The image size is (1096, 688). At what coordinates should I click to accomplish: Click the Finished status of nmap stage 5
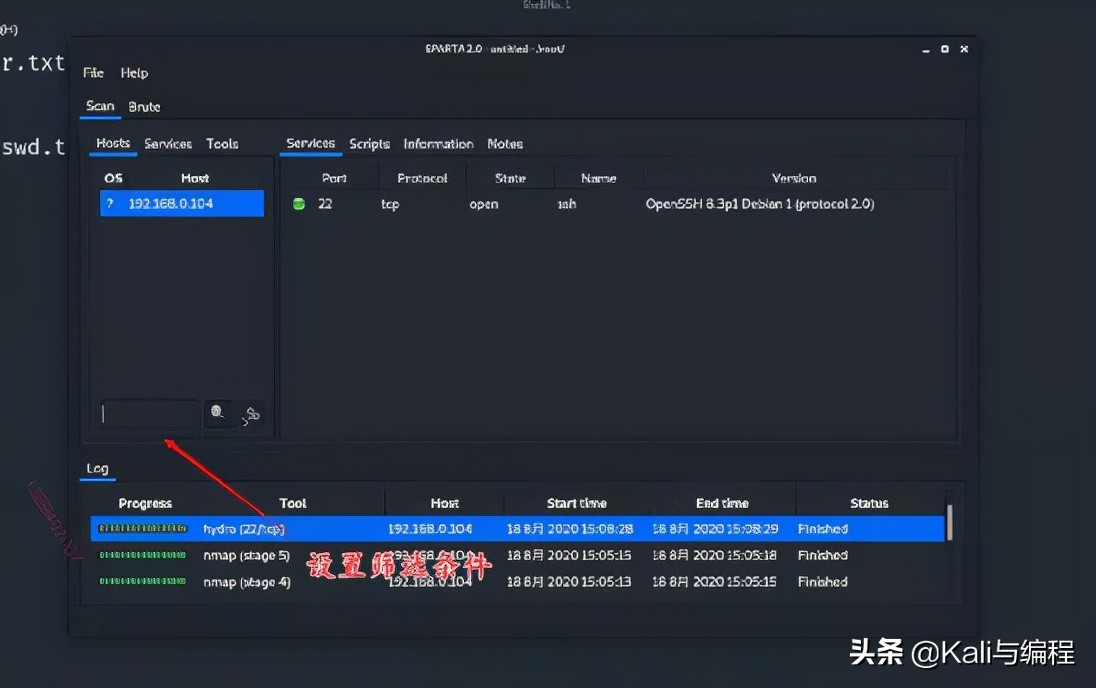[823, 555]
